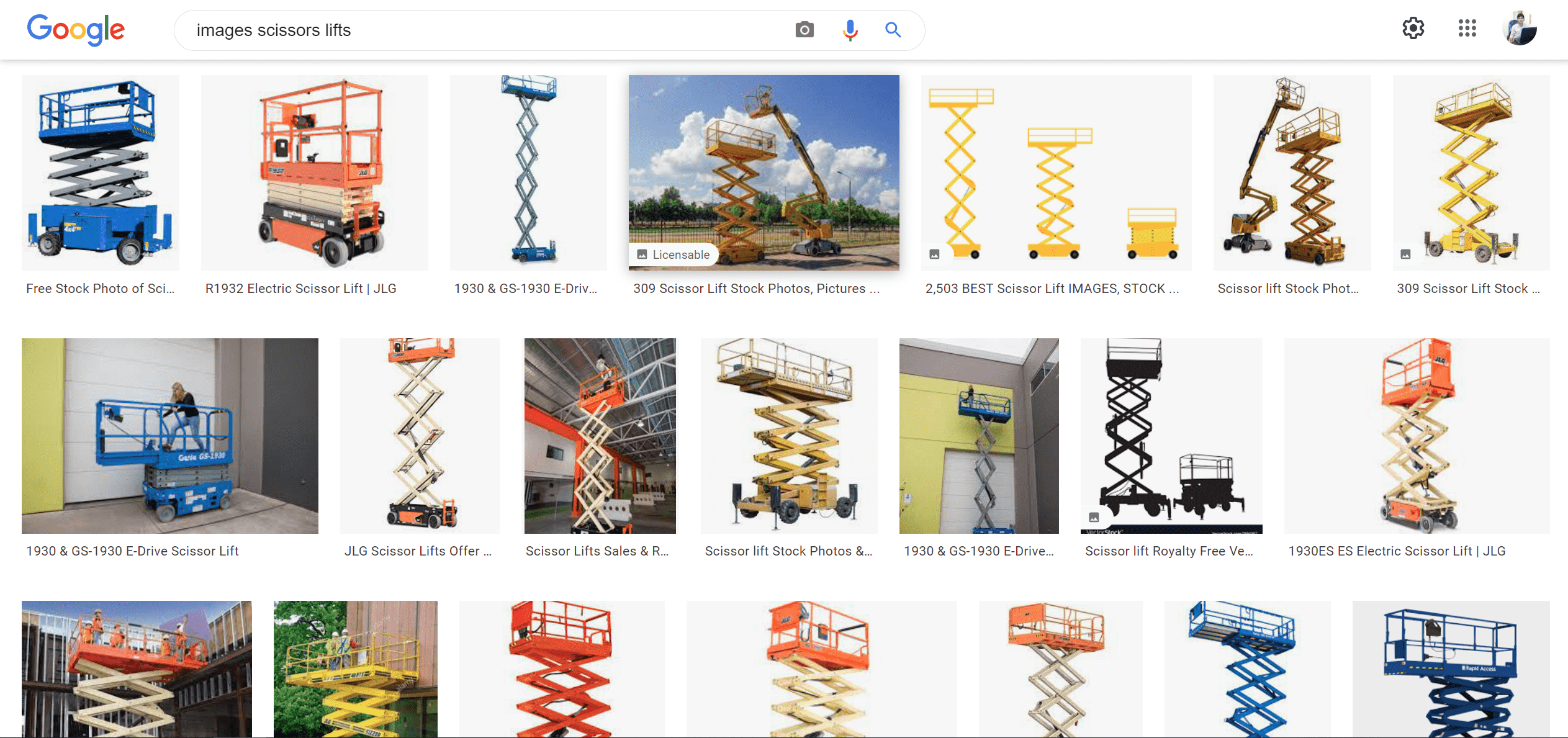Select image of woman on Genie GS-1930
This screenshot has height=738, width=1568.
tap(169, 436)
